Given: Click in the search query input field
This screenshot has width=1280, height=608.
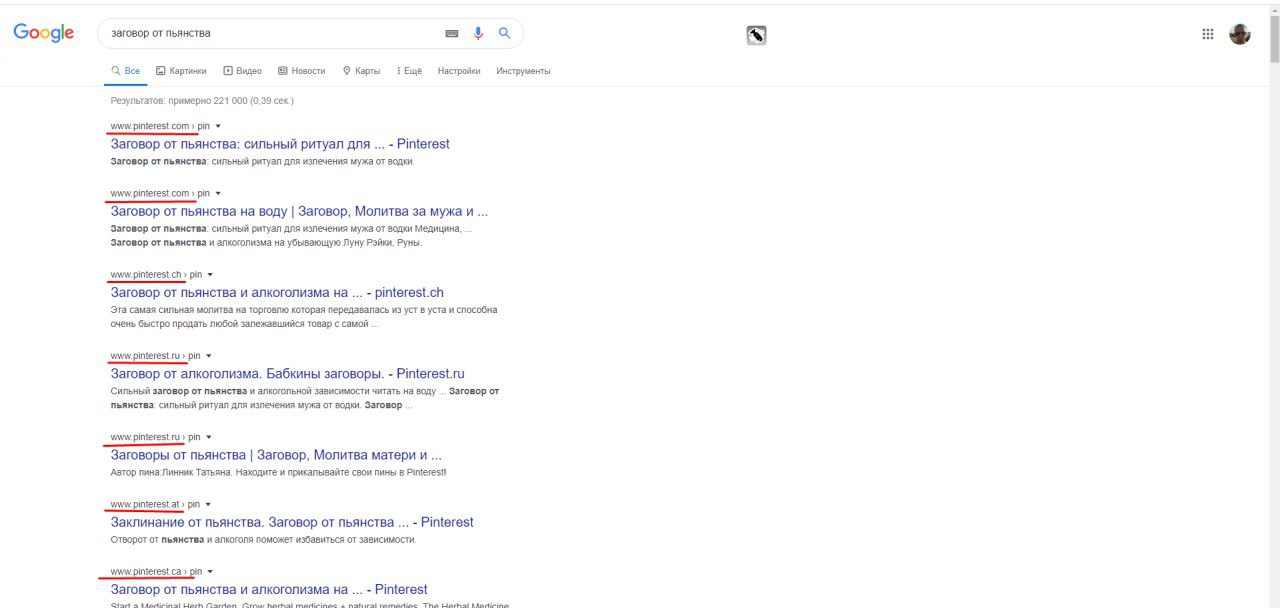Looking at the screenshot, I should 270,33.
